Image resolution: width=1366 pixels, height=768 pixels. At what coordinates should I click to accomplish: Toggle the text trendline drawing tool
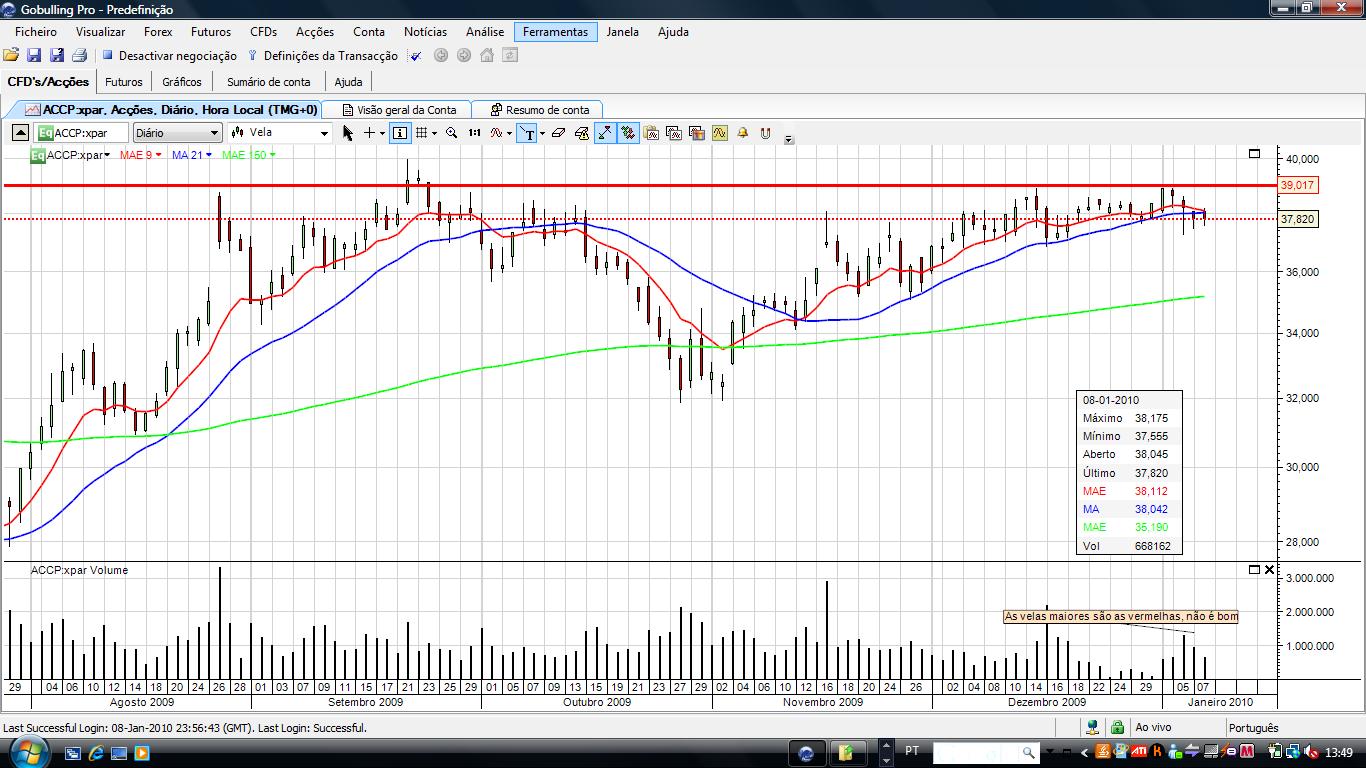[526, 133]
